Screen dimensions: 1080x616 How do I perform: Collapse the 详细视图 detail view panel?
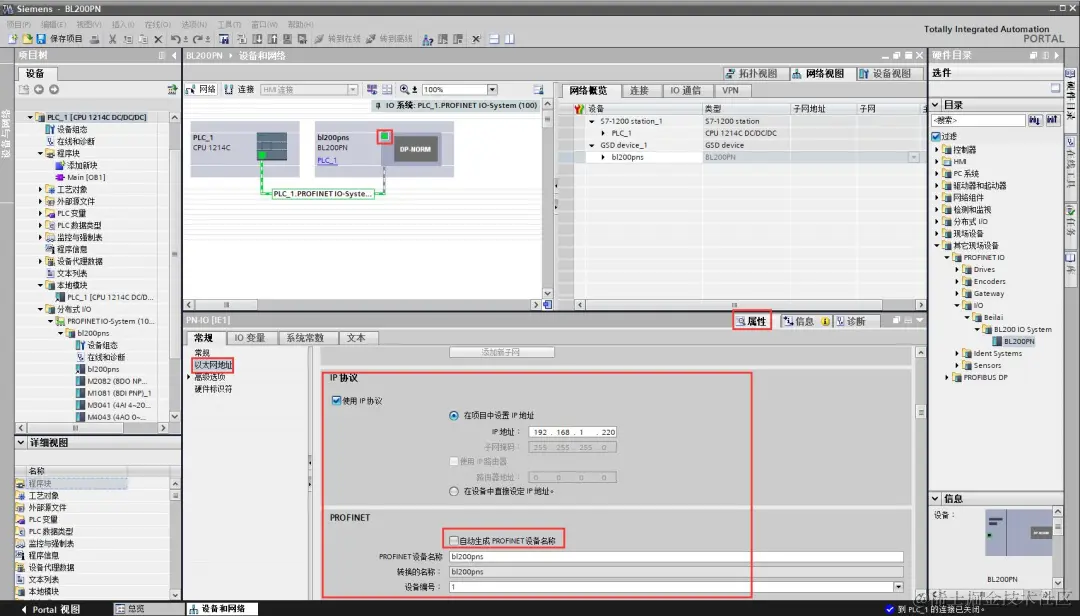point(21,442)
